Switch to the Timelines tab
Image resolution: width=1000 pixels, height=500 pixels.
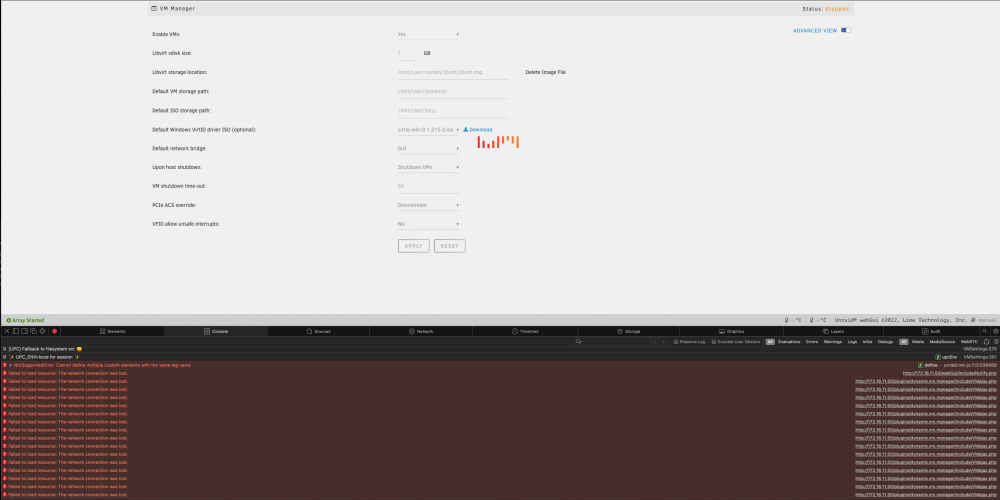[x=525, y=332]
